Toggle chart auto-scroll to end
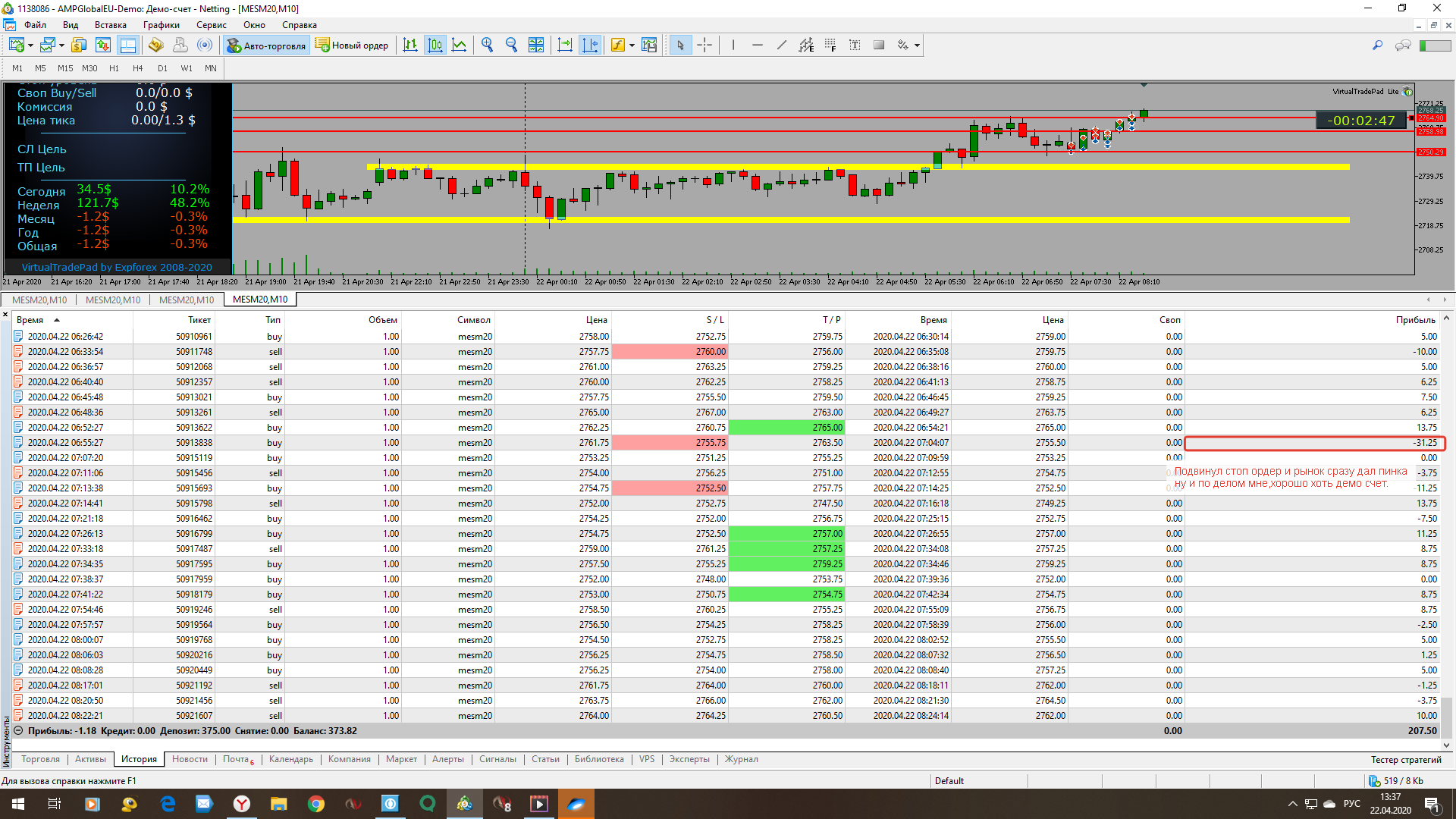Image resolution: width=1456 pixels, height=819 pixels. click(565, 45)
